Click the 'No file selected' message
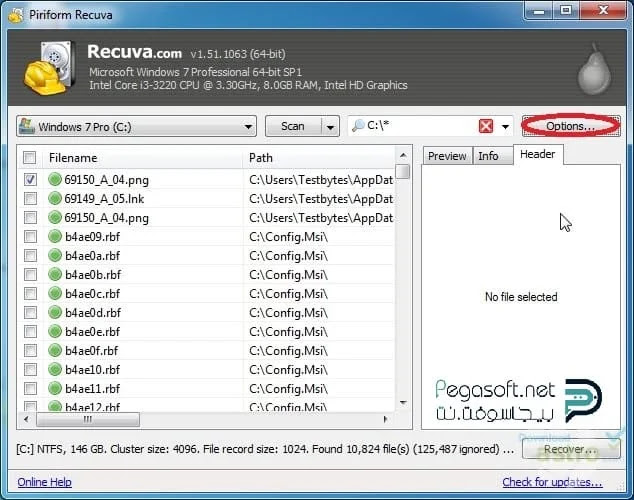This screenshot has width=634, height=500. pyautogui.click(x=521, y=297)
